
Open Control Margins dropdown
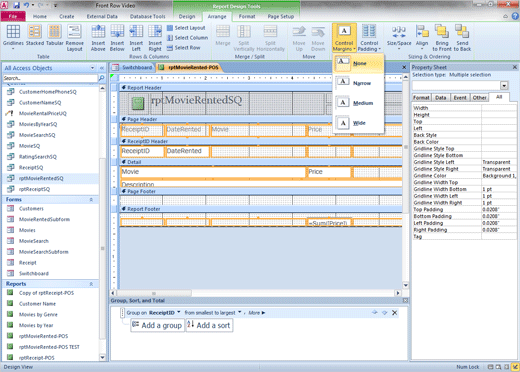coord(344,38)
